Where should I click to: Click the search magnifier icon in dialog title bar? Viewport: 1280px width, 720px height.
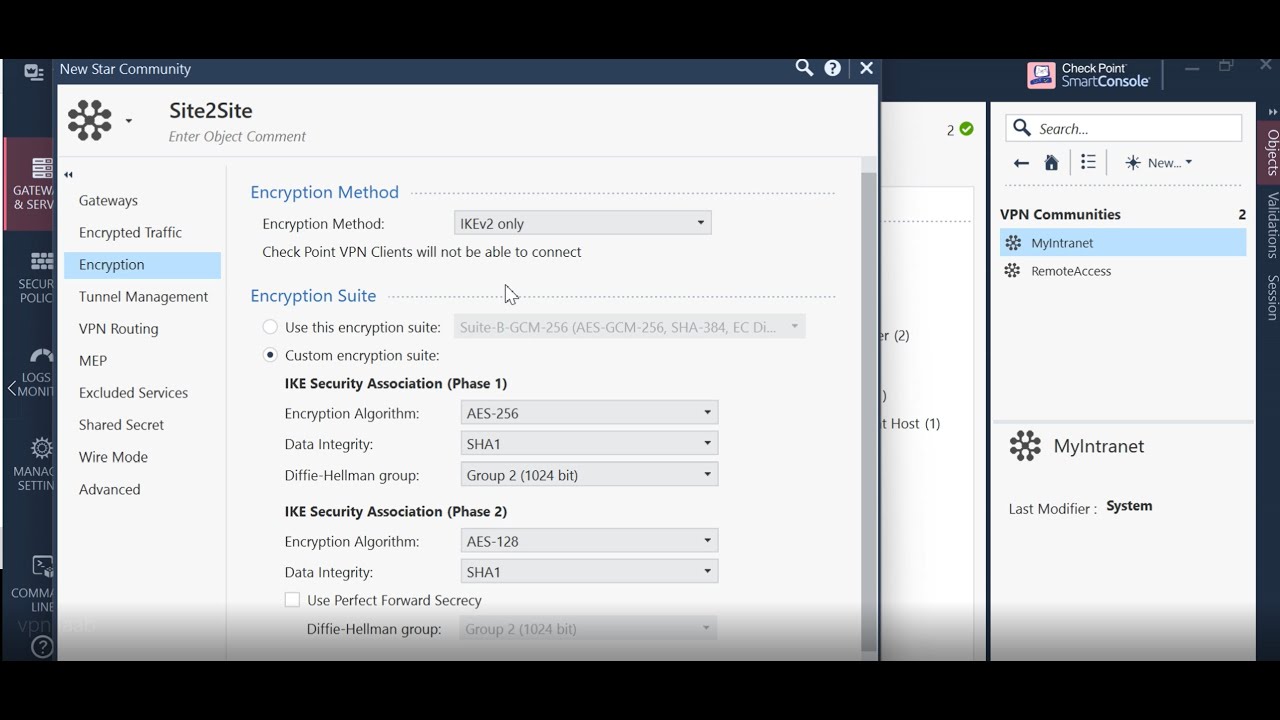click(x=804, y=68)
